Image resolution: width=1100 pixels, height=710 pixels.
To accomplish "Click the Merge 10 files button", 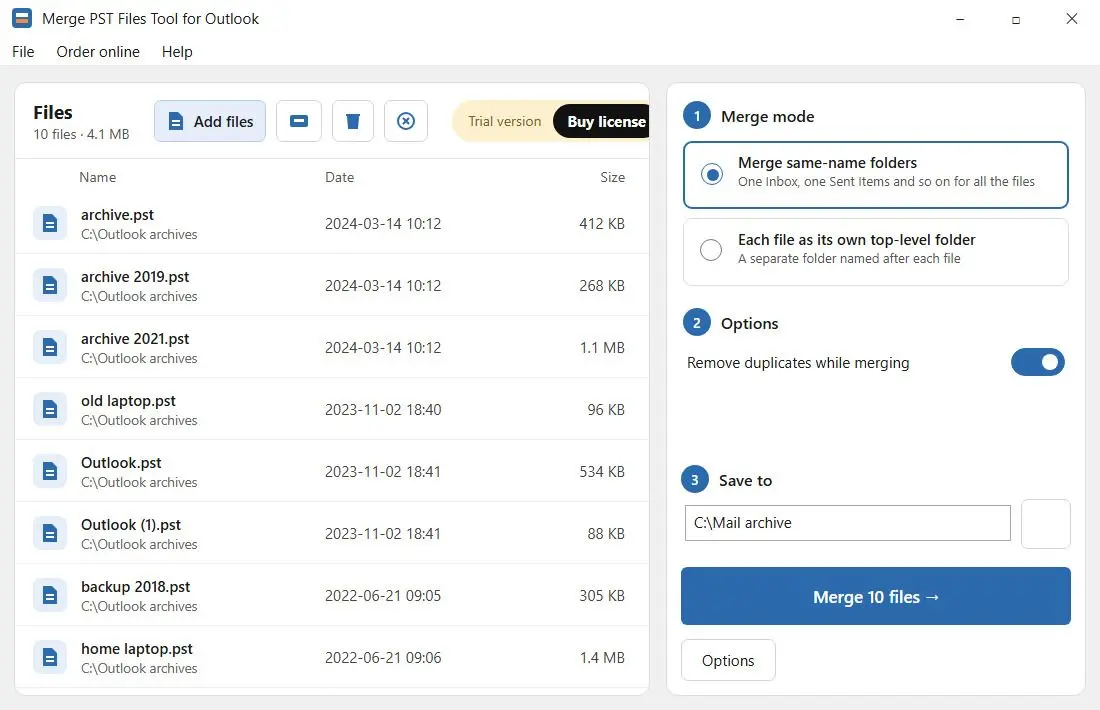I will click(876, 596).
